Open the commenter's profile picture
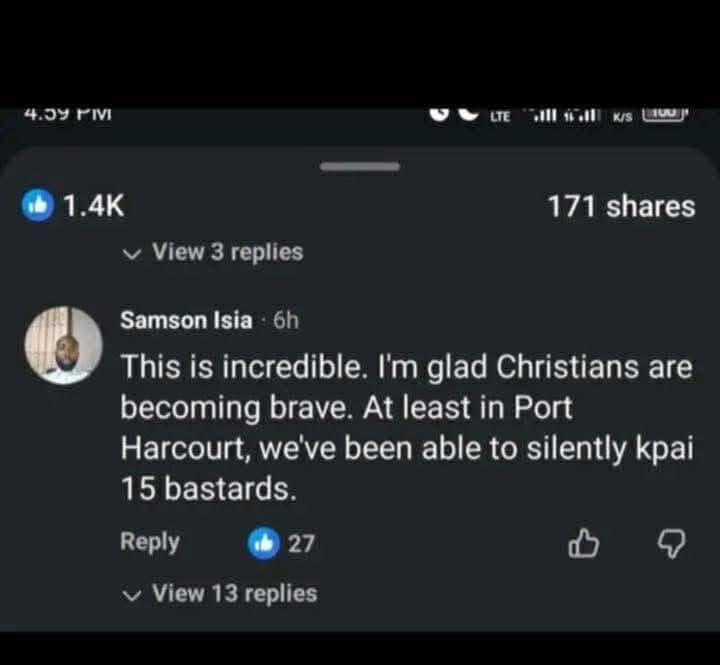 [x=63, y=345]
